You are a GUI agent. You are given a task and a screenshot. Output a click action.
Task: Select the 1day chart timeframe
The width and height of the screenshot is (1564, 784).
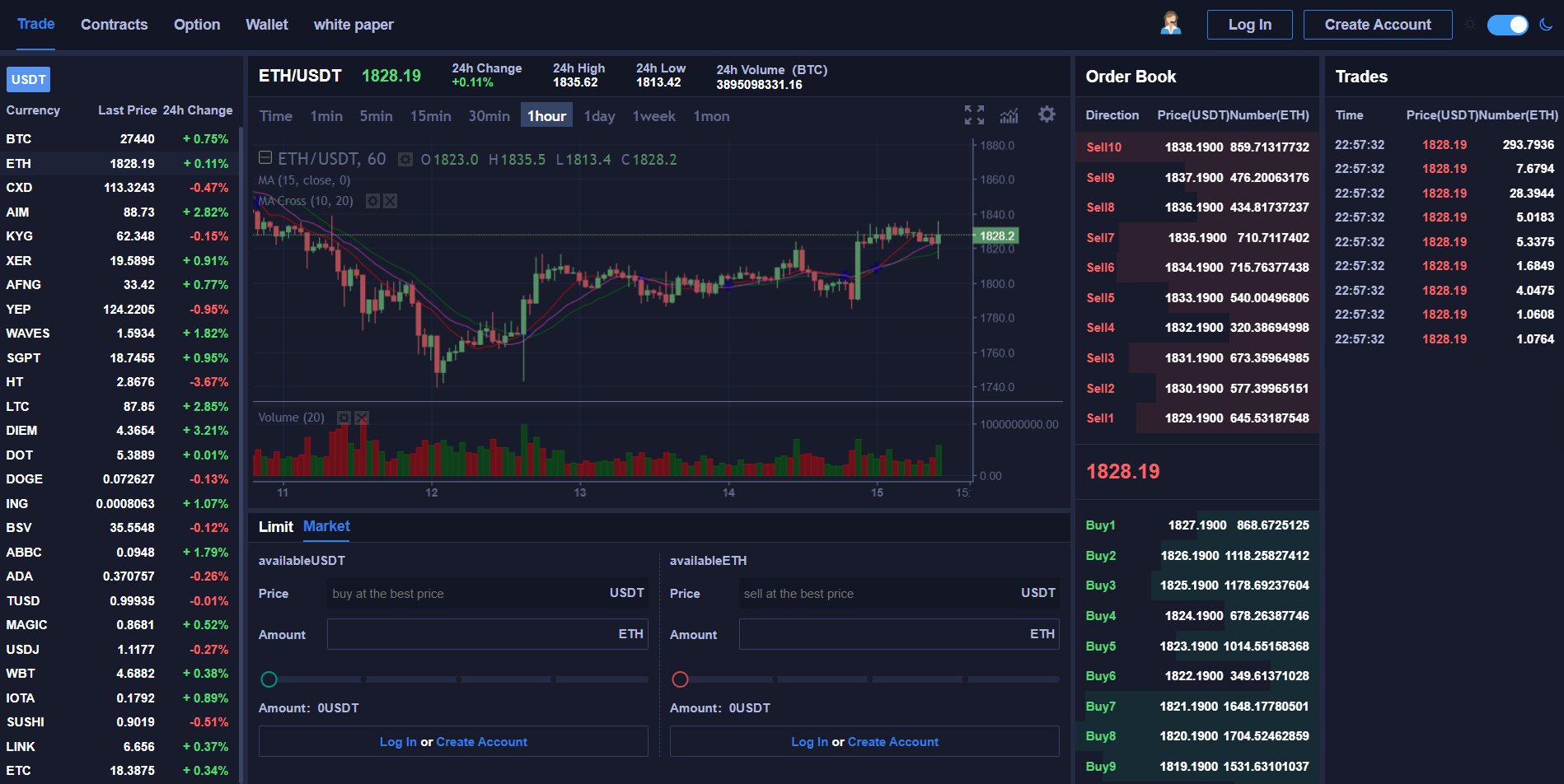(599, 116)
